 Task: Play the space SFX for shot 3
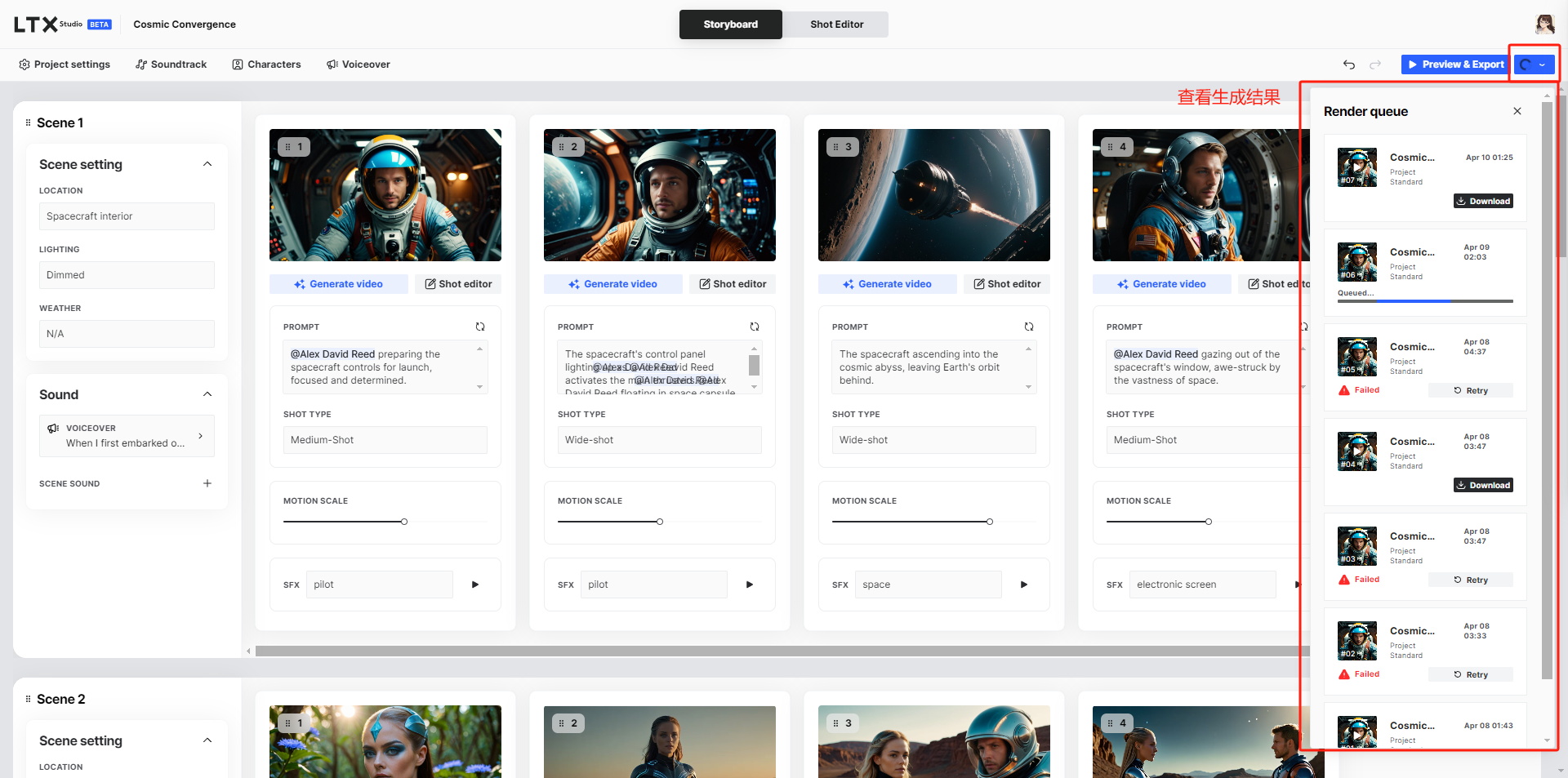pos(1024,585)
